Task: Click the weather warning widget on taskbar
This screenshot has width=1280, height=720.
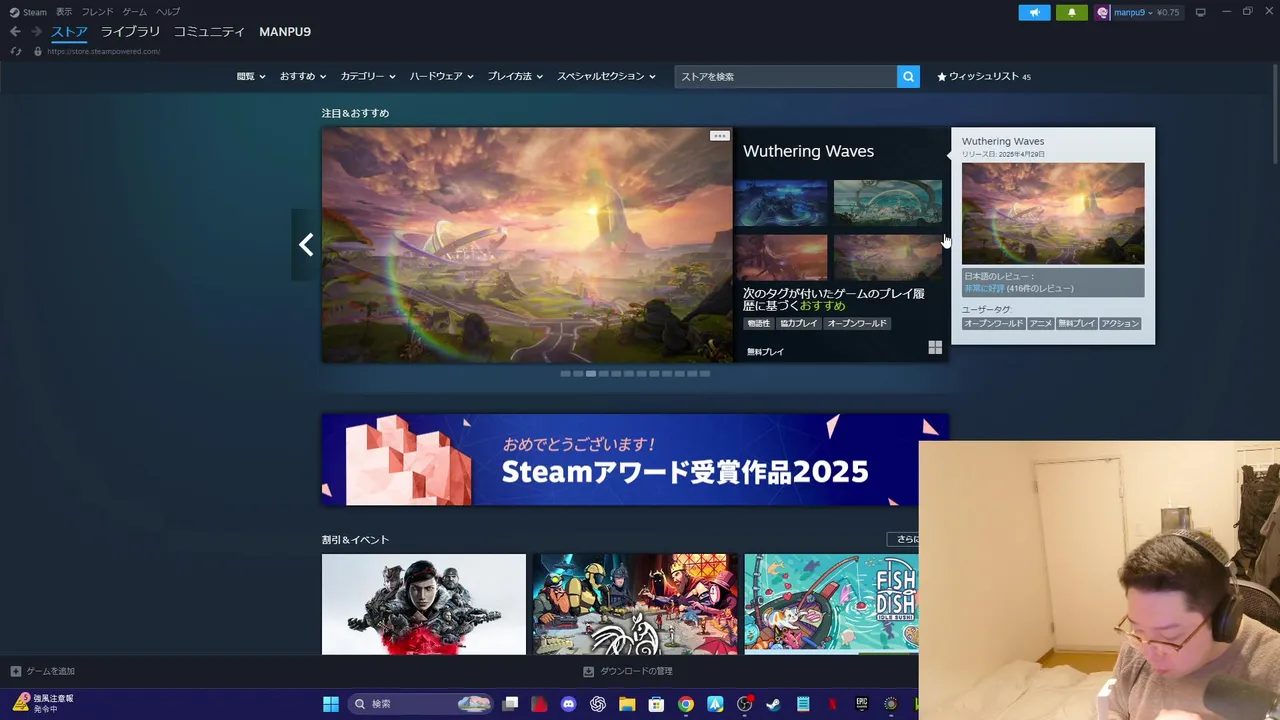Action: (x=43, y=703)
